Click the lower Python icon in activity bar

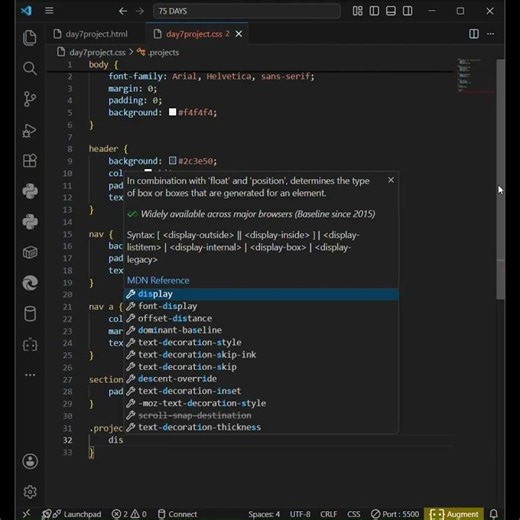[x=30, y=222]
